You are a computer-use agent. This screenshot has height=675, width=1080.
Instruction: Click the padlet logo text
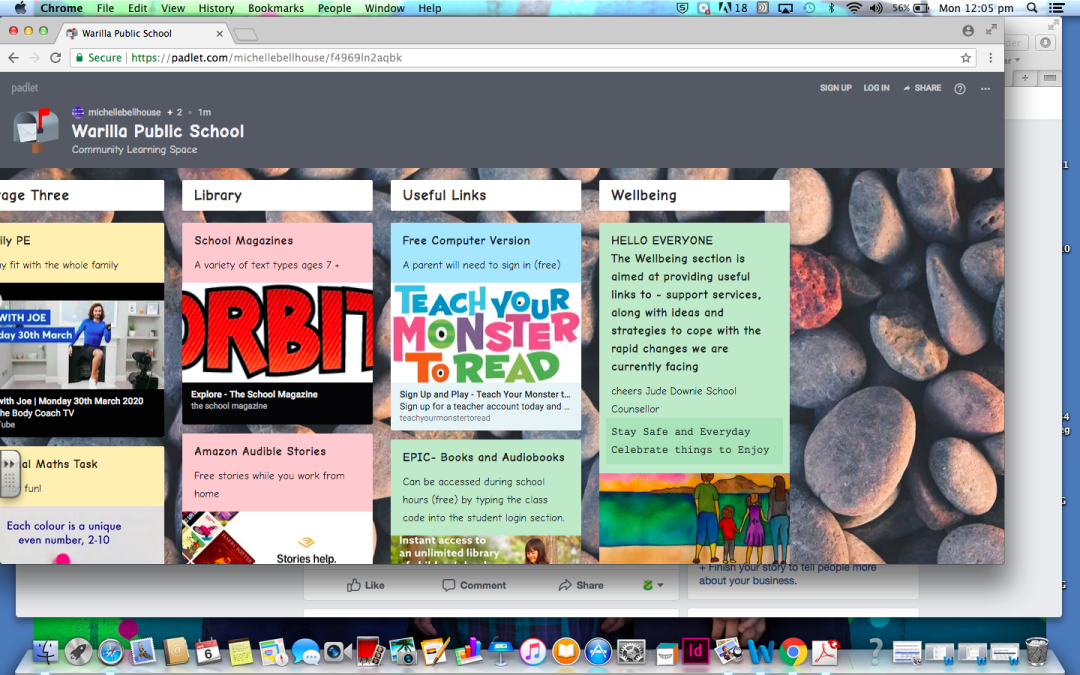pyautogui.click(x=24, y=88)
